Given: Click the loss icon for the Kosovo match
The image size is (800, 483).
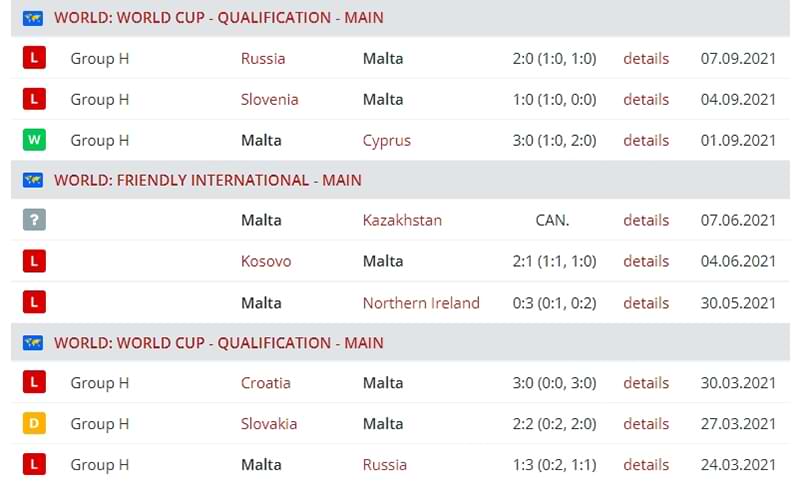Looking at the screenshot, I should point(34,261).
